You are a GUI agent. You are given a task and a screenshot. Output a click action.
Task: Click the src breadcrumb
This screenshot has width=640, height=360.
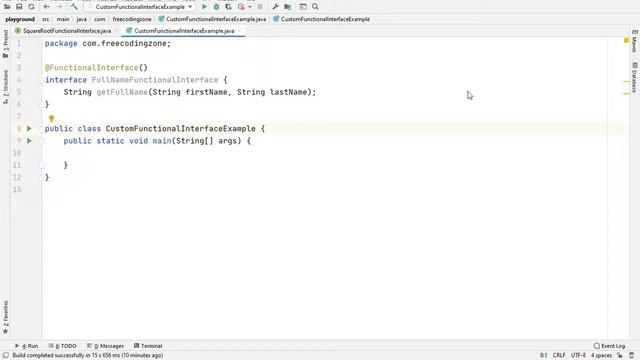pos(46,19)
